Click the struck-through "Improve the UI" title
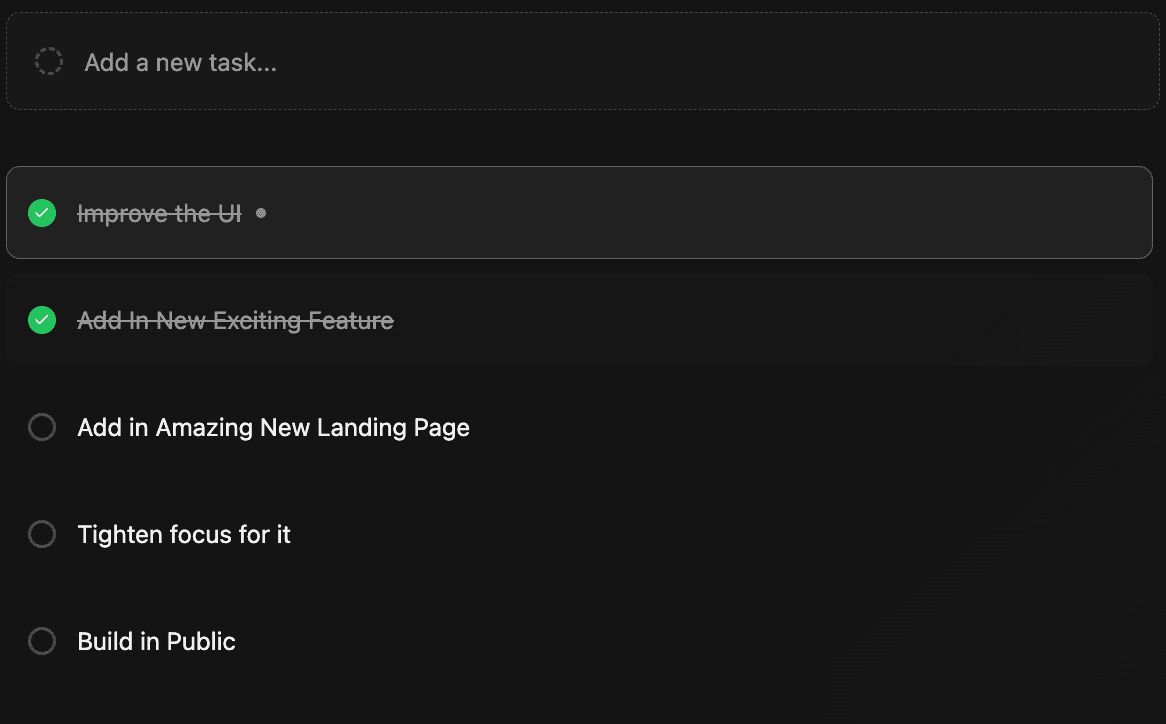Viewport: 1166px width, 724px height. [159, 214]
